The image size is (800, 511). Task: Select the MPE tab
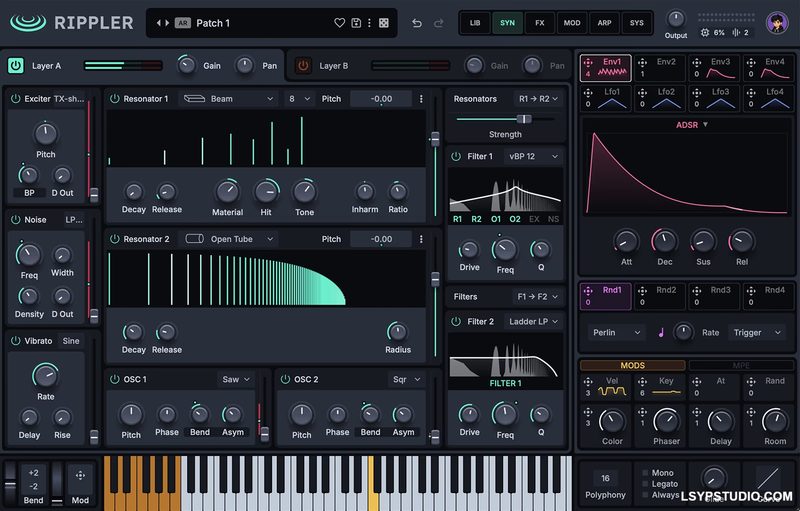(x=741, y=366)
